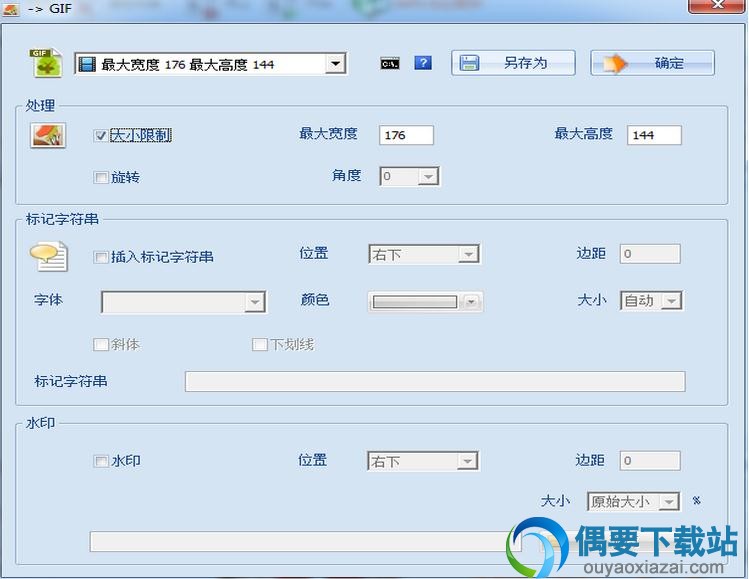Image resolution: width=749 pixels, height=579 pixels.
Task: Uncheck the 大小限制 checkbox
Action: [101, 136]
